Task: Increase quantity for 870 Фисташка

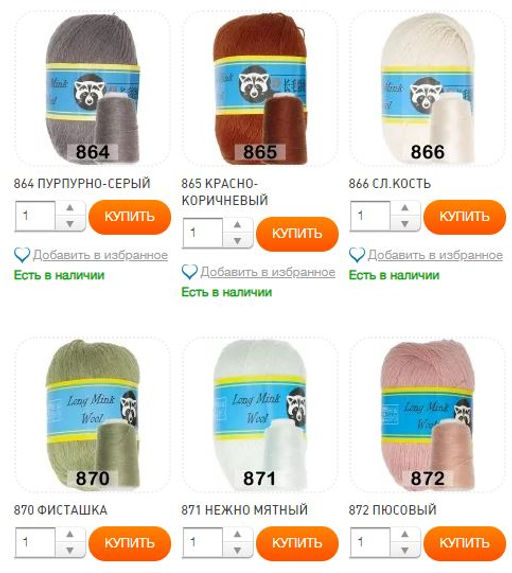Action: coord(70,535)
